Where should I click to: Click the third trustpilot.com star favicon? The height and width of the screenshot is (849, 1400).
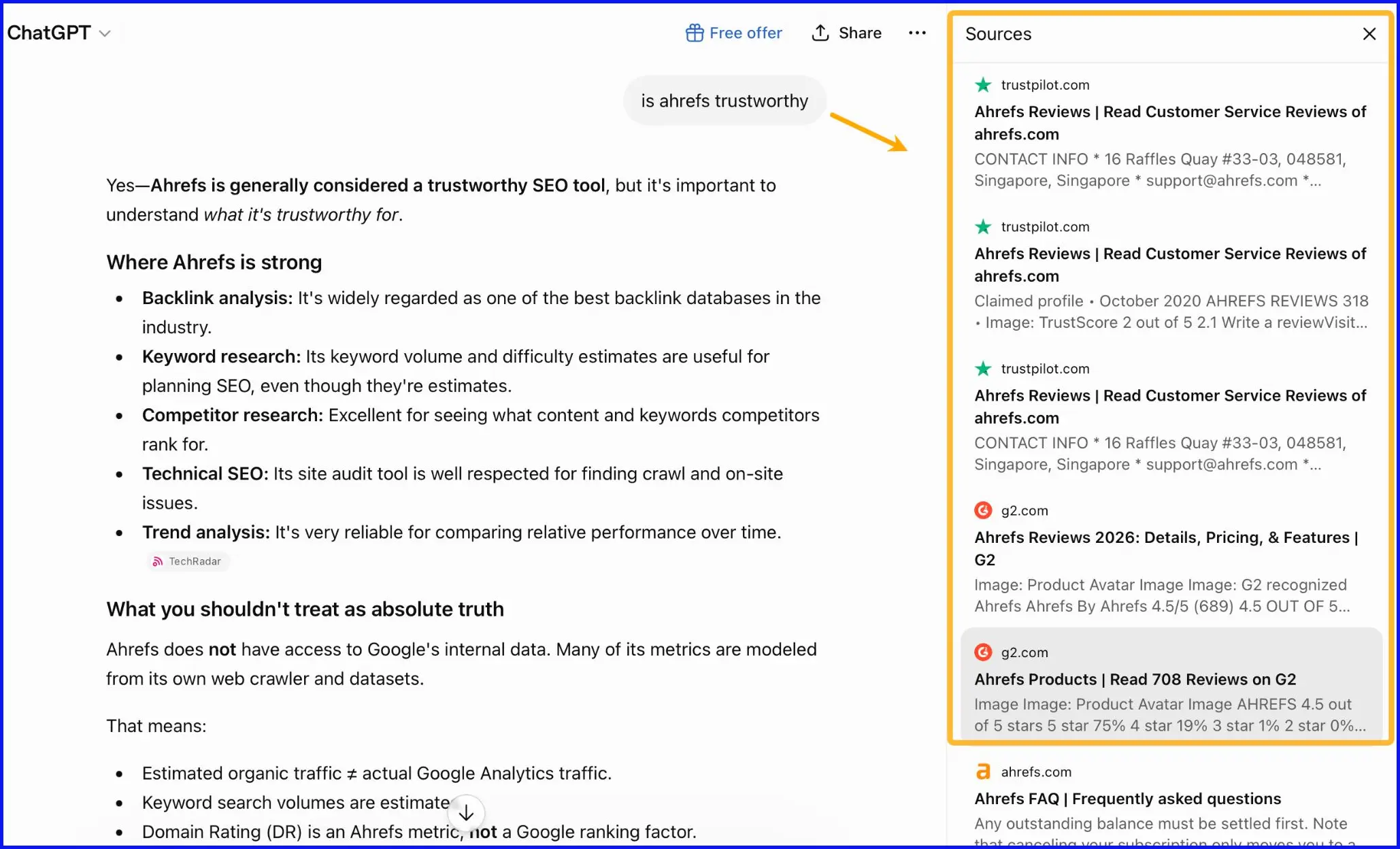(x=983, y=369)
